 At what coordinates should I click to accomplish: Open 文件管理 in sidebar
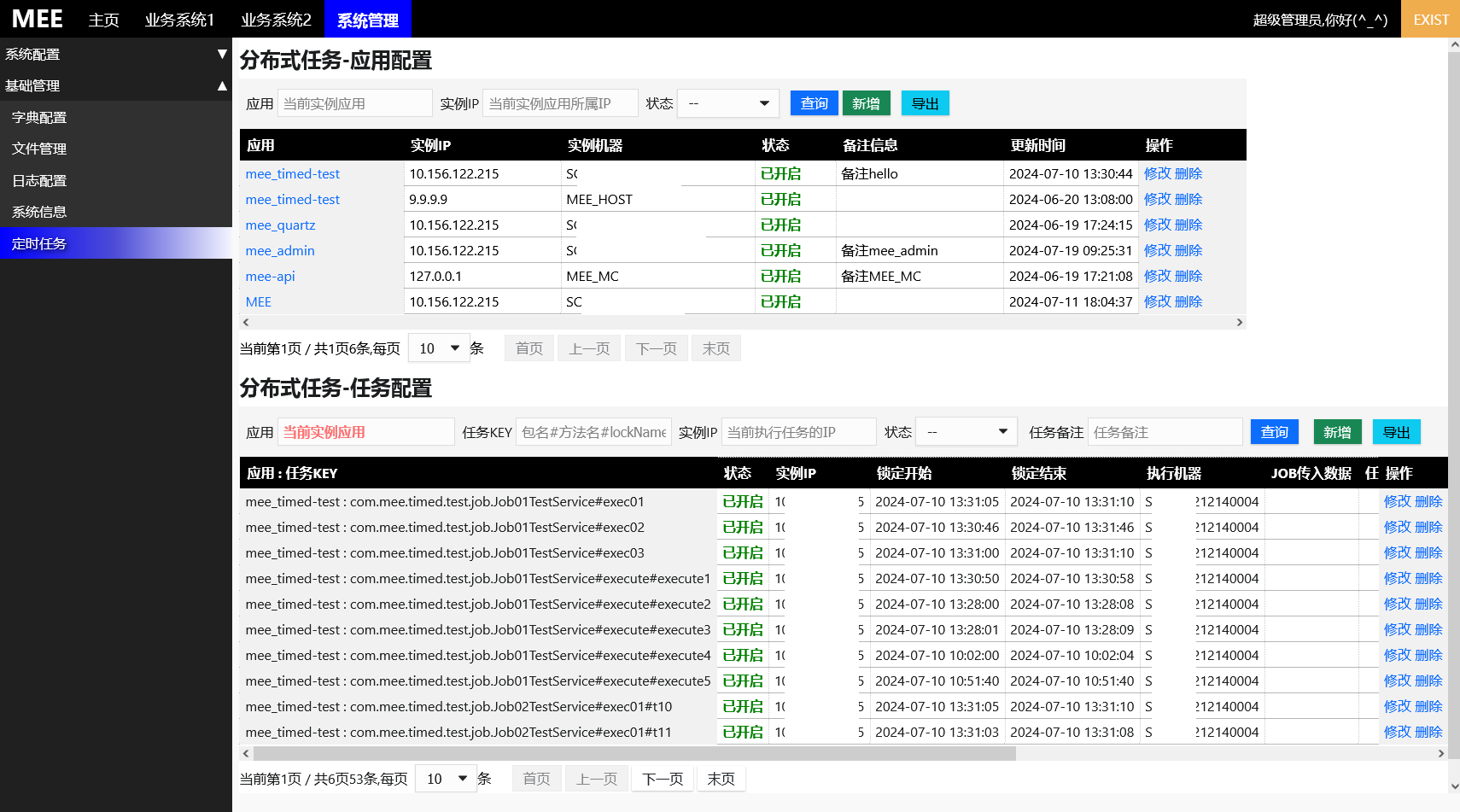click(x=116, y=149)
